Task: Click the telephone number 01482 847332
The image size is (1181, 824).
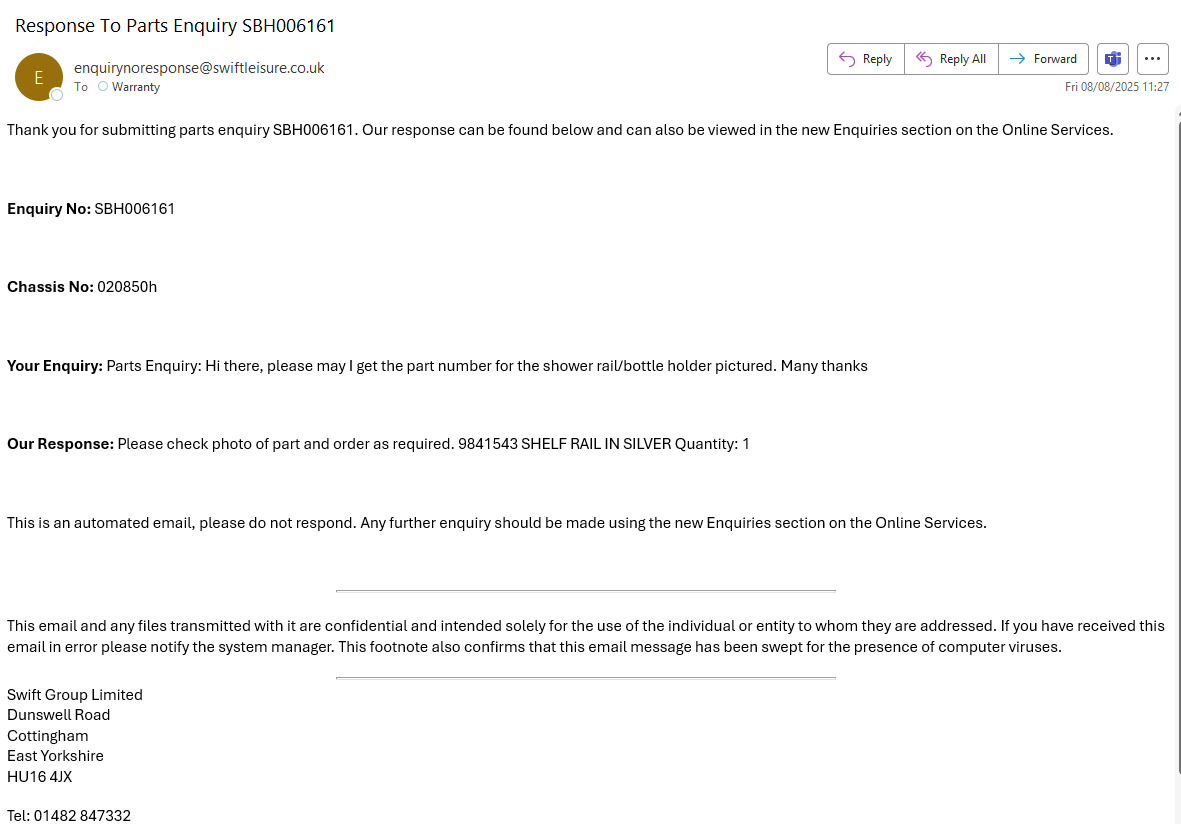Action: point(82,816)
